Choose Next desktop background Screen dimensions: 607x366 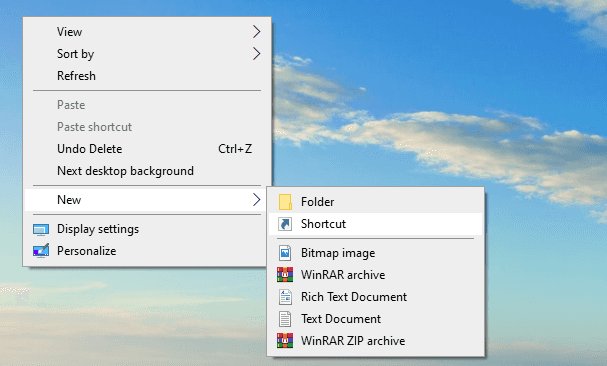coord(147,171)
